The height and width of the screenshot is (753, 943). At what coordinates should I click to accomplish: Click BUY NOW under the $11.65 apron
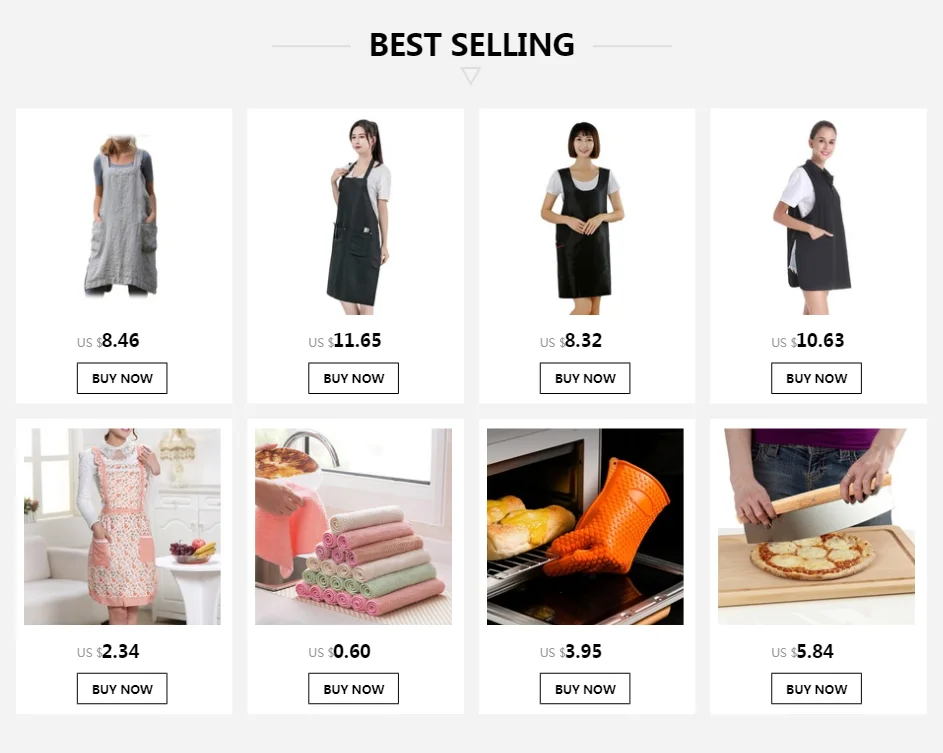[354, 378]
